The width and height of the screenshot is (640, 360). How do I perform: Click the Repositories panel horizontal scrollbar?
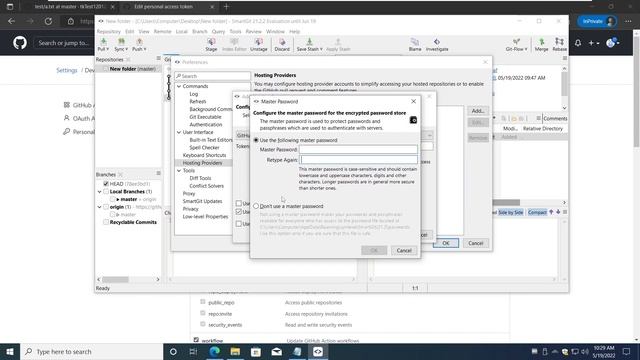click(x=116, y=279)
